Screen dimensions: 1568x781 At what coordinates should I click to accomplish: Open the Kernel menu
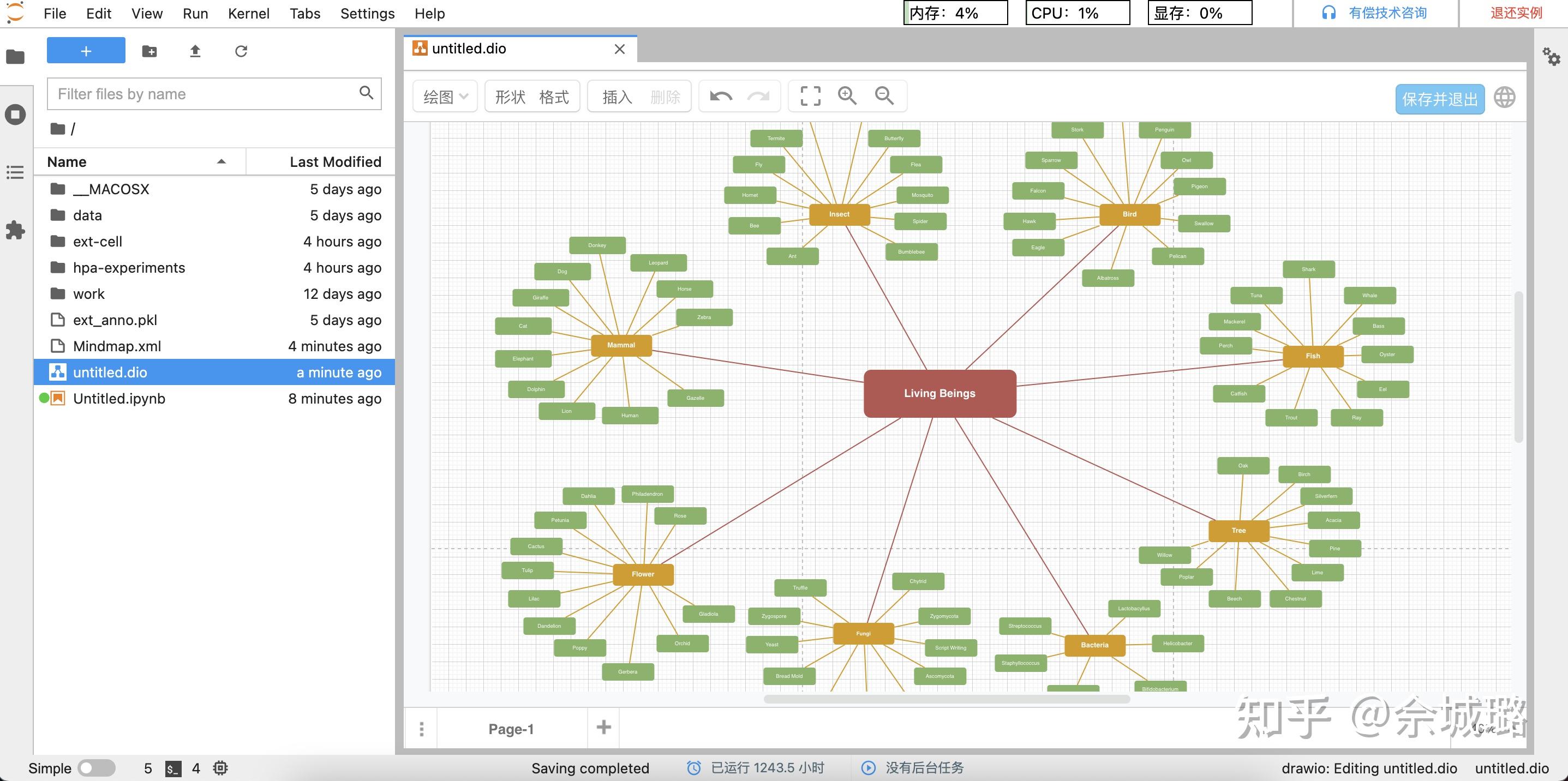click(248, 14)
